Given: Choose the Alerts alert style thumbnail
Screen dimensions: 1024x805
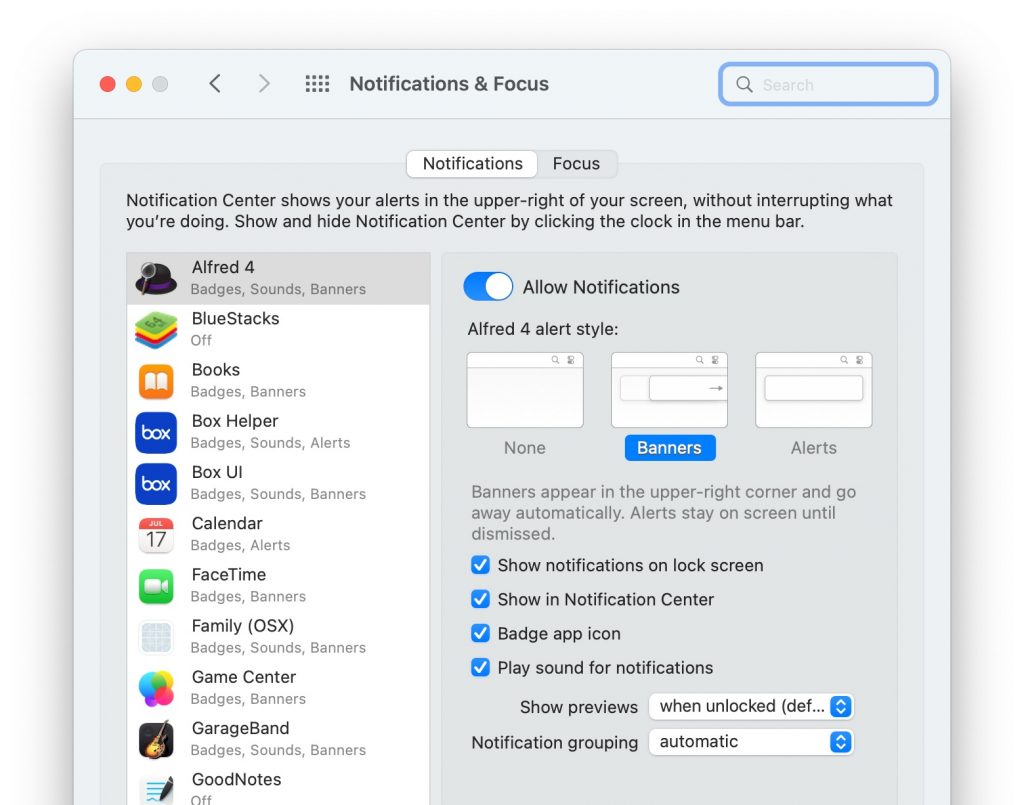Looking at the screenshot, I should (814, 390).
